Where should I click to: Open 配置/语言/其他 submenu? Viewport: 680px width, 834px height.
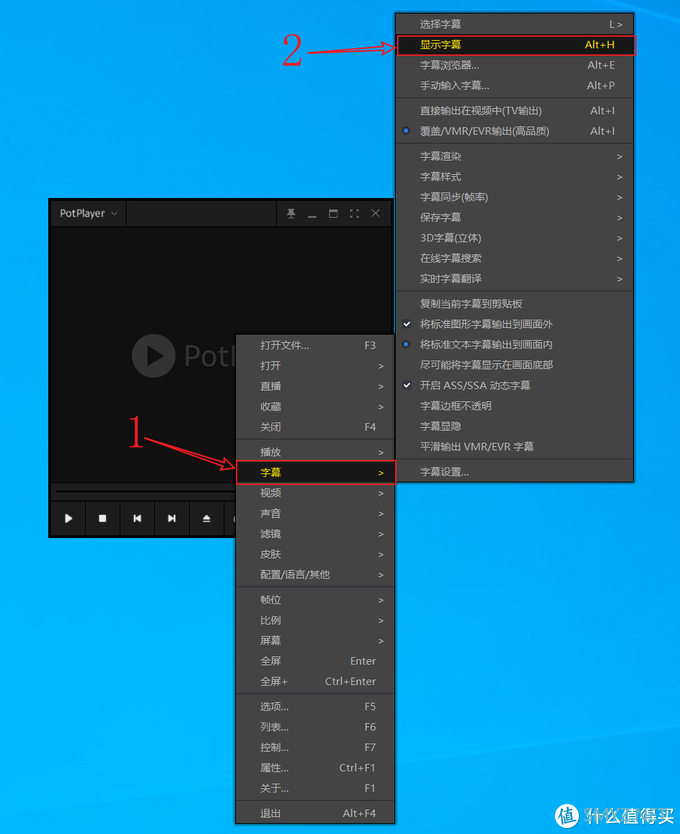coord(315,575)
